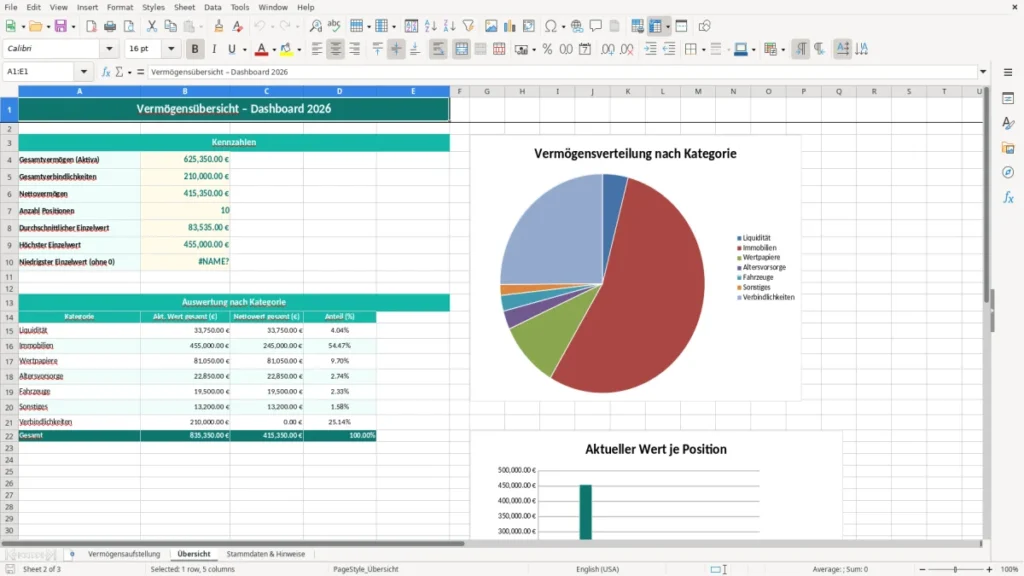The height and width of the screenshot is (576, 1024).
Task: Click the Add Decimal Place icon
Action: (x=607, y=49)
